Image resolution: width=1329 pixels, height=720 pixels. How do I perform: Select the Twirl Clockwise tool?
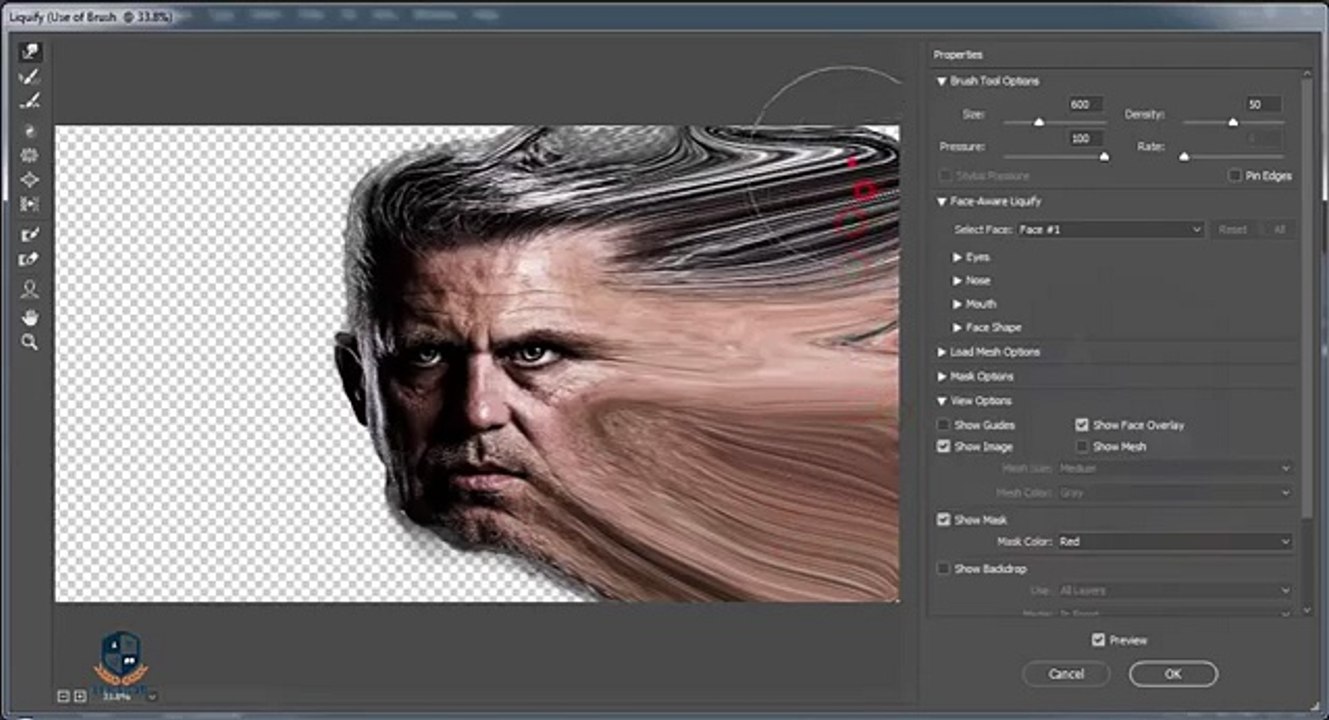[x=30, y=131]
